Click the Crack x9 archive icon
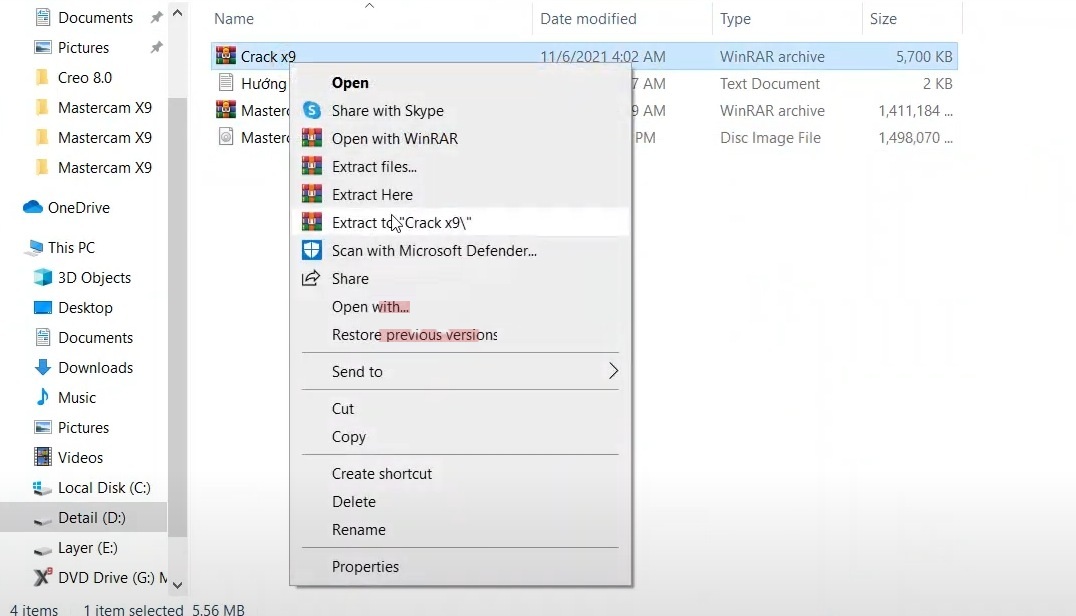 [x=226, y=56]
